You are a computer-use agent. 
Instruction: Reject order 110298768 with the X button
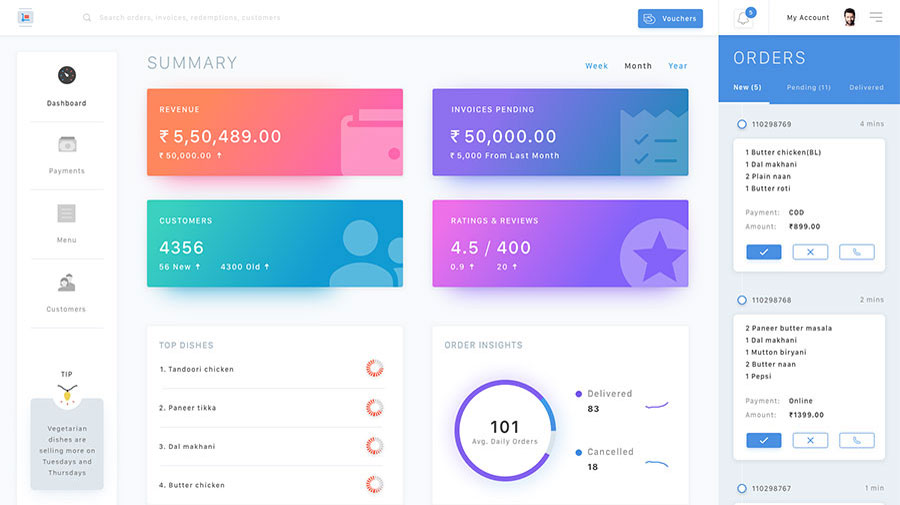(x=810, y=440)
